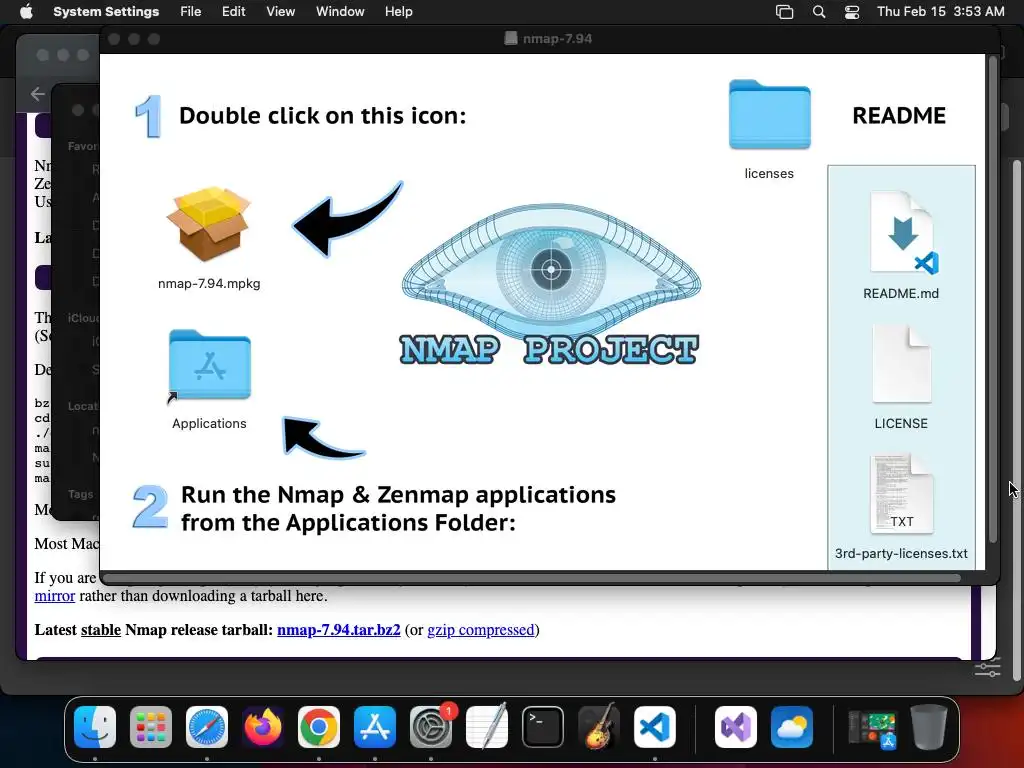Open the File menu
The image size is (1024, 768).
point(191,12)
